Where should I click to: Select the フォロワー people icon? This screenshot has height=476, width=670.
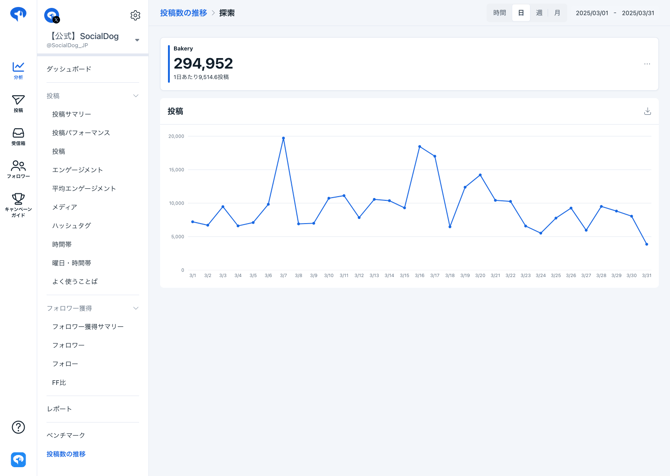[x=18, y=169]
